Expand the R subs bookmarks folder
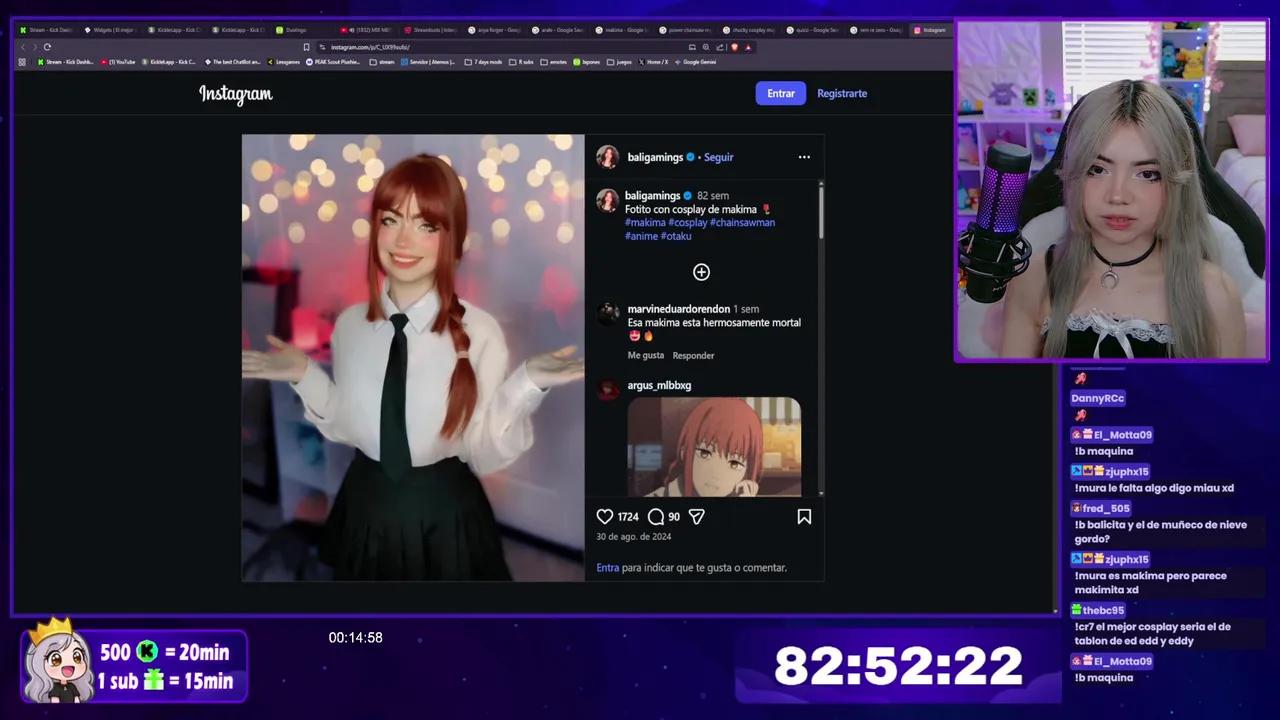This screenshot has width=1280, height=720. [x=522, y=62]
